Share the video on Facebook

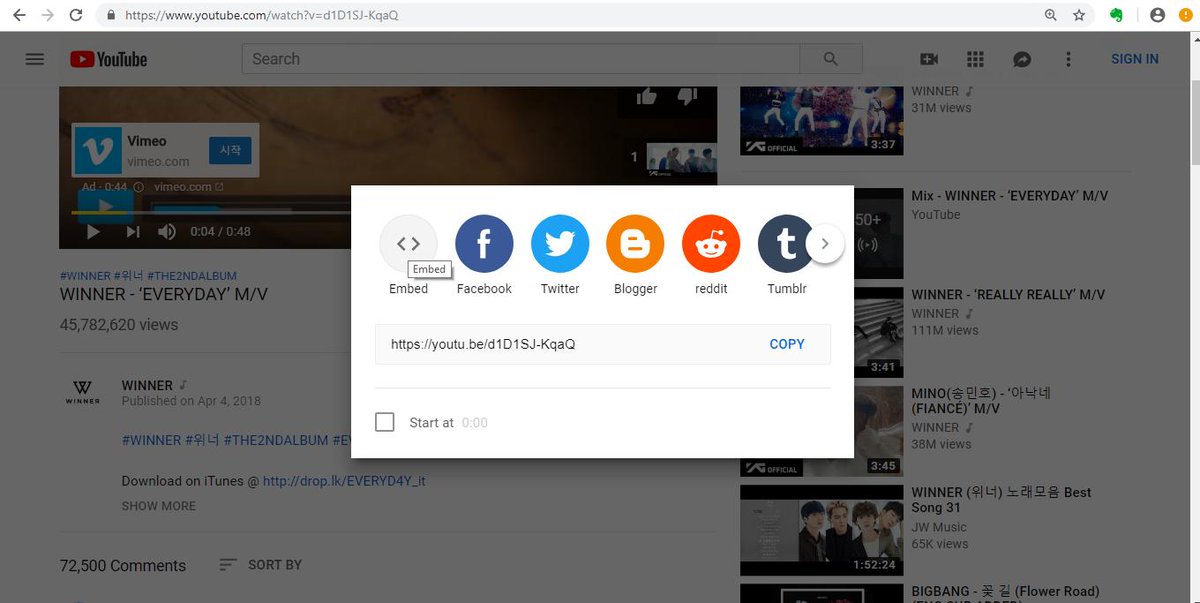coord(484,244)
